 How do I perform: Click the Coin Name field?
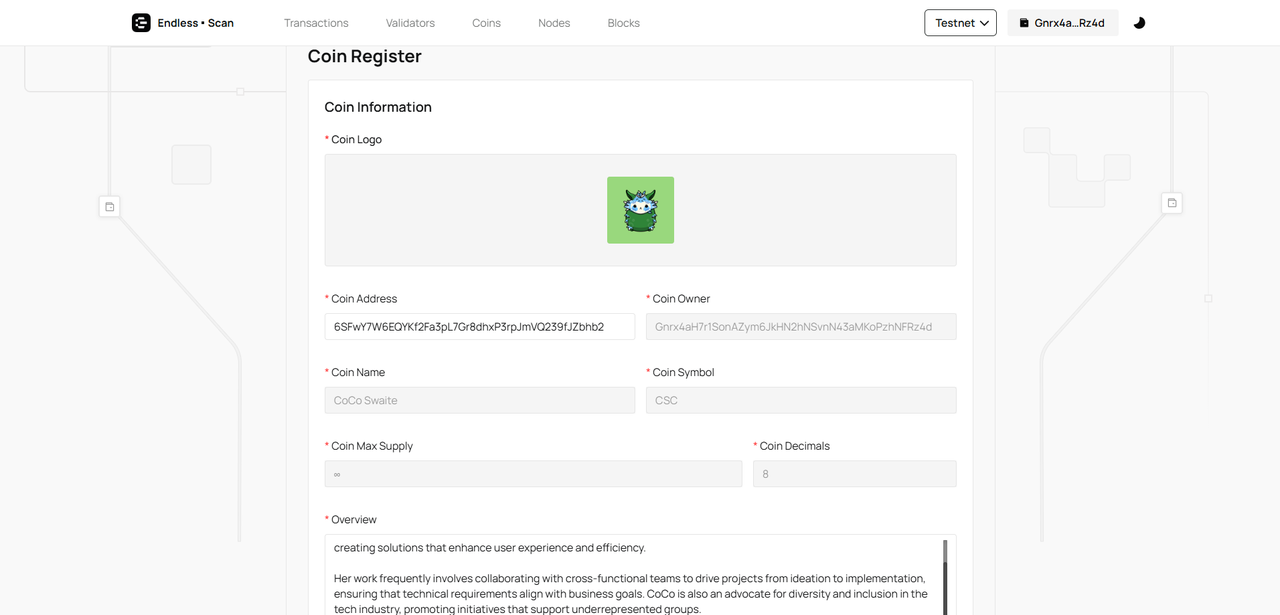click(x=479, y=400)
